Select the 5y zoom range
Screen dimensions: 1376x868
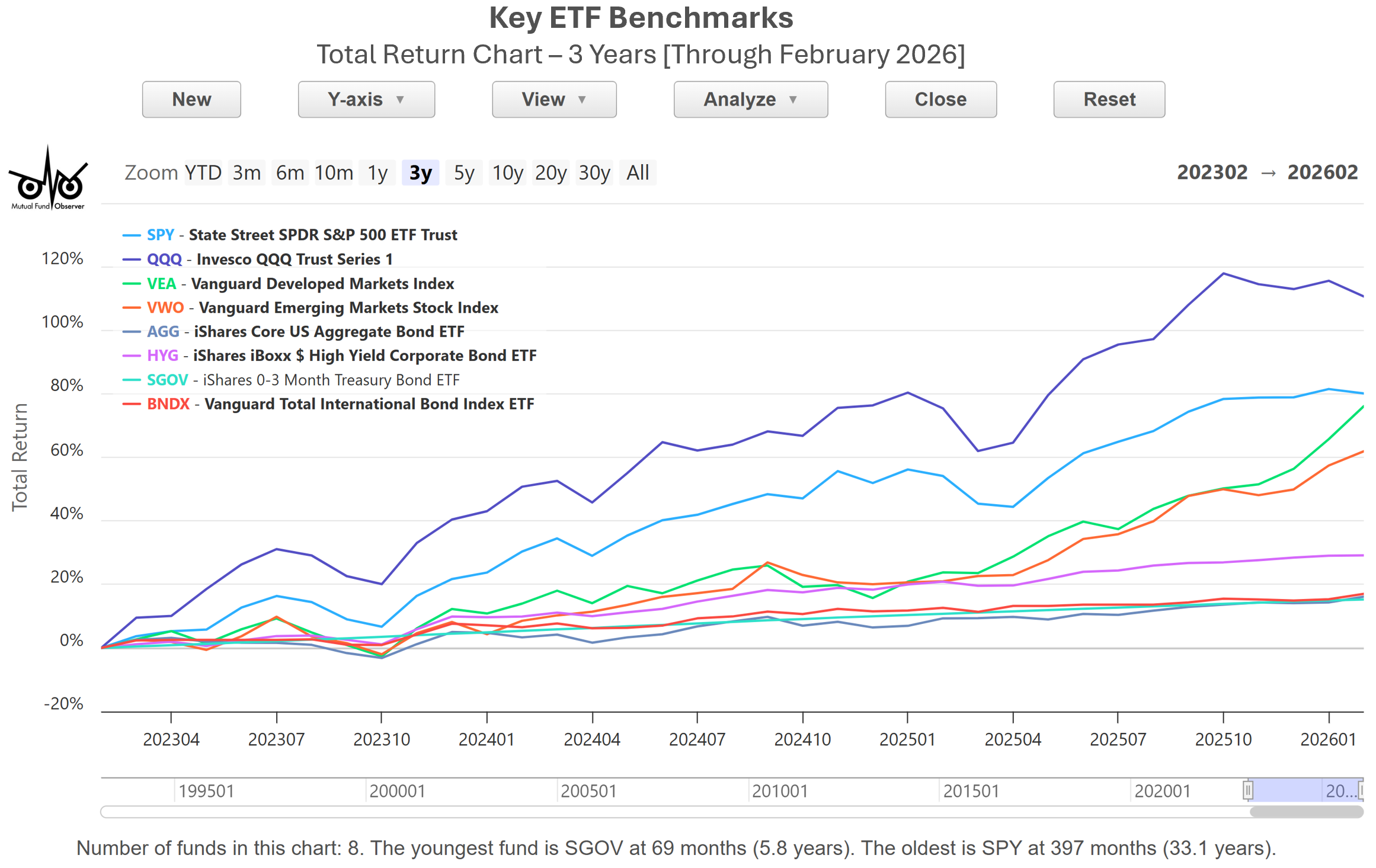pyautogui.click(x=464, y=173)
